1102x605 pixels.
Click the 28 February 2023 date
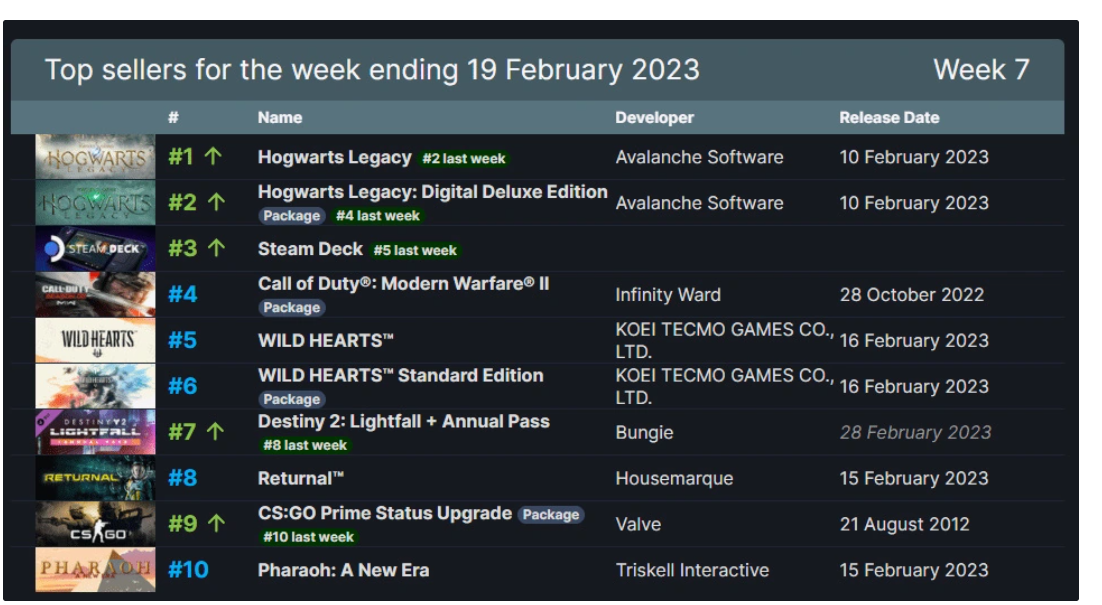pos(915,432)
